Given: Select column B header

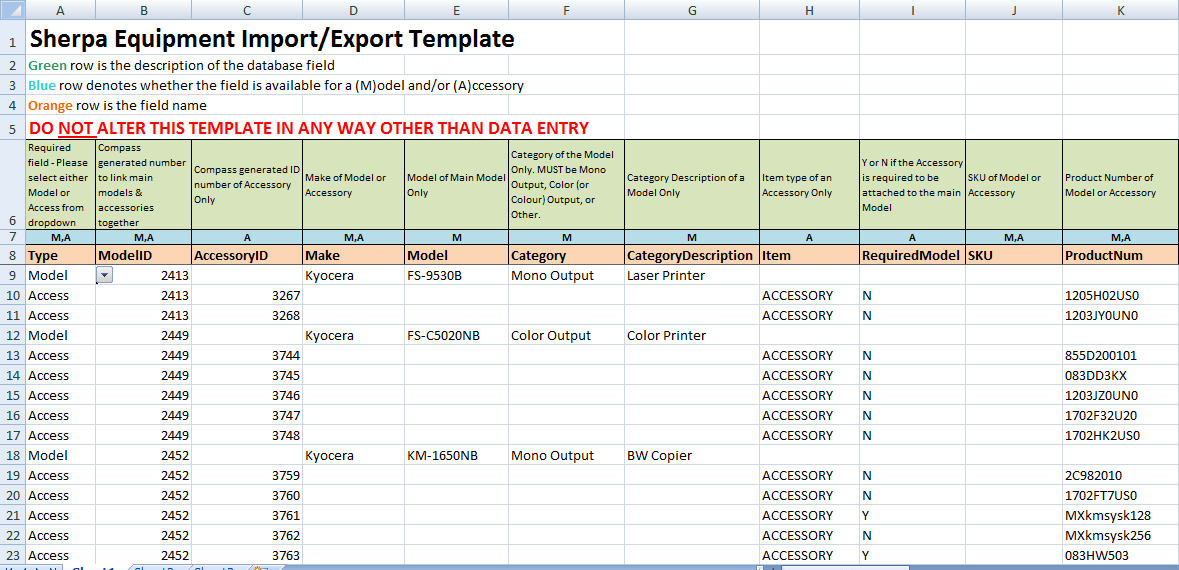Looking at the screenshot, I should [144, 10].
